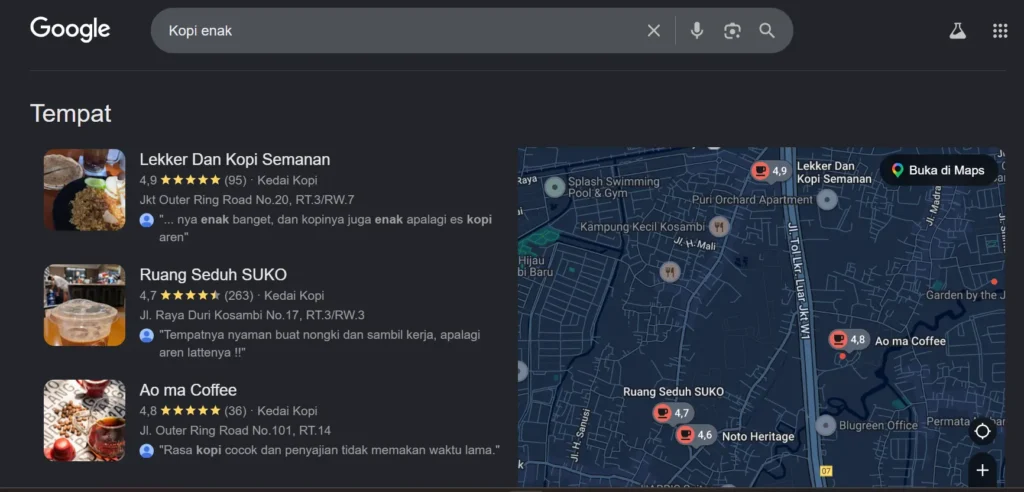Click reviewer avatar beside Lekker Dan review

[147, 220]
